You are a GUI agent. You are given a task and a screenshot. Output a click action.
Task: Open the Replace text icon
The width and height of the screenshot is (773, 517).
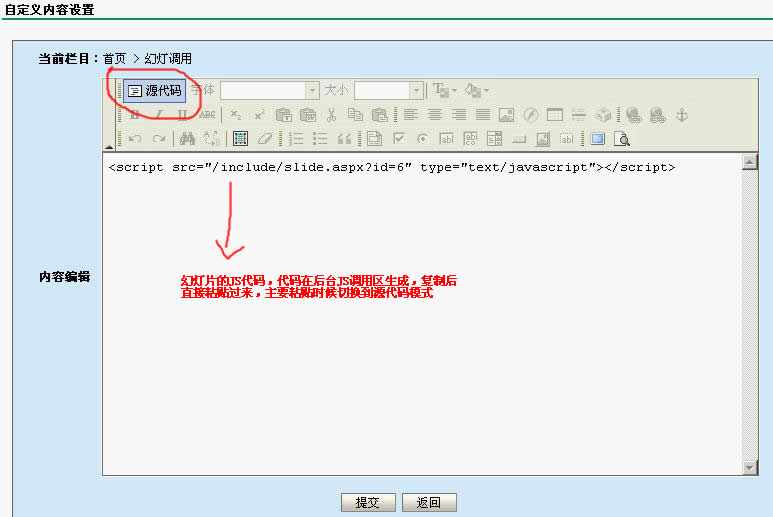click(211, 139)
